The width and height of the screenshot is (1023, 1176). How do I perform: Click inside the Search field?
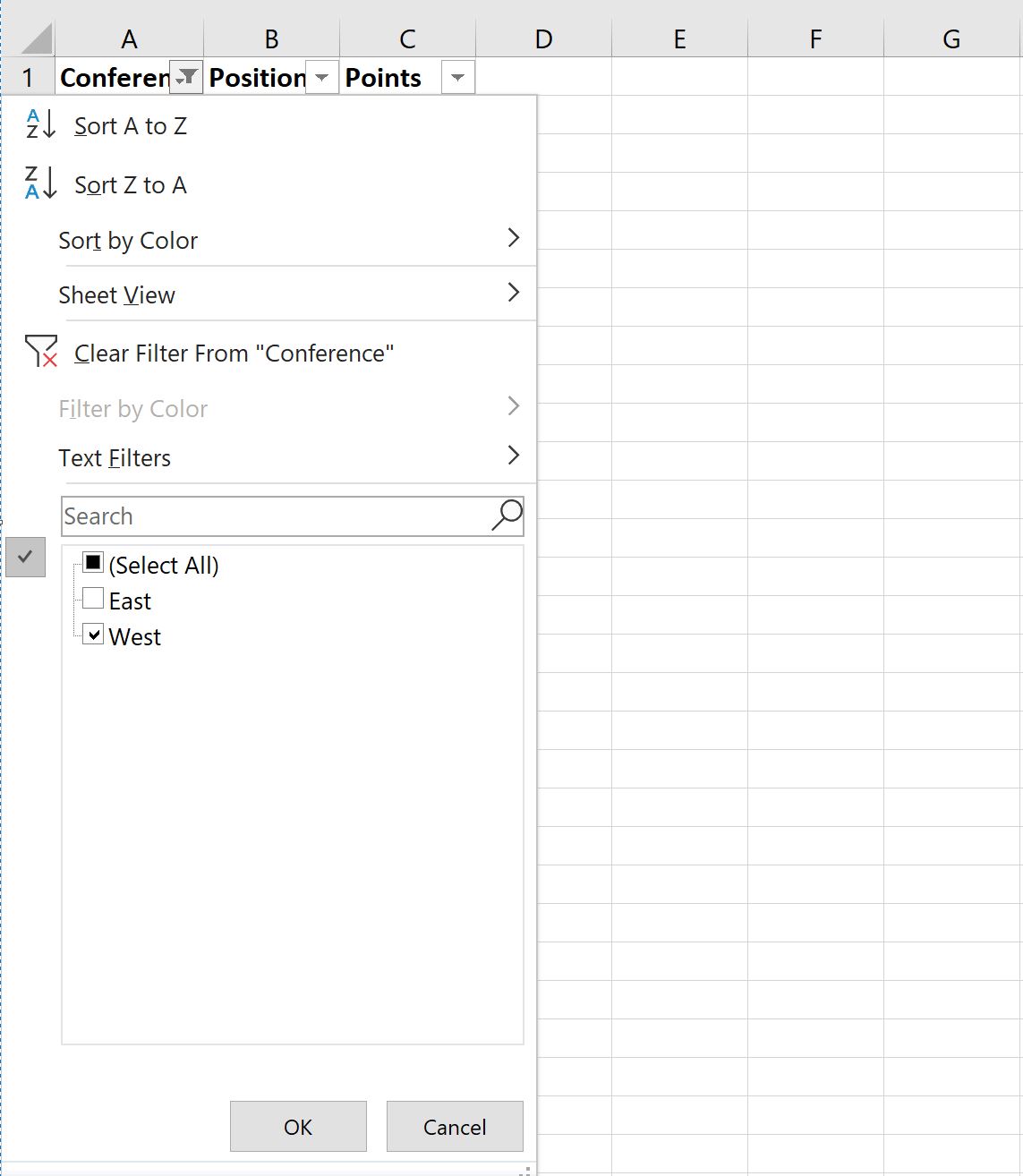(276, 516)
